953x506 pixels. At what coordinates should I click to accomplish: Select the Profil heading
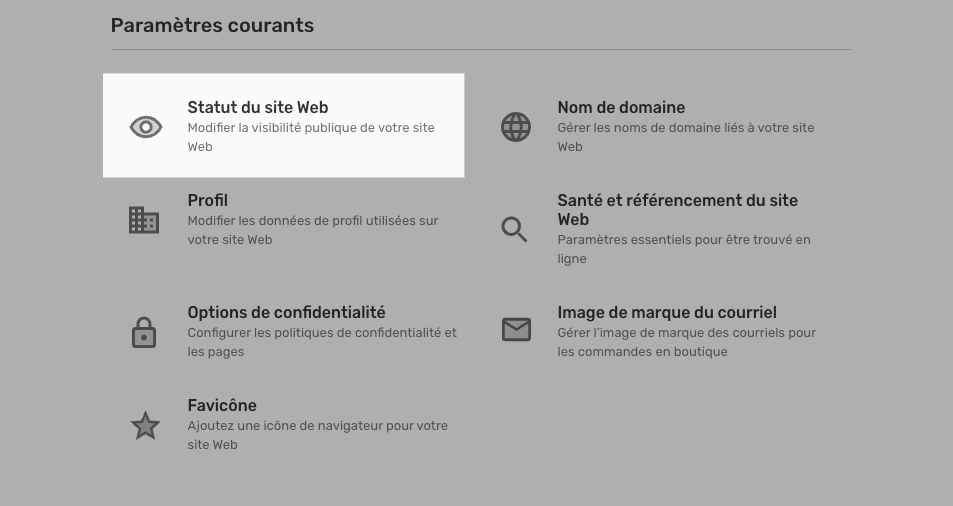coord(208,200)
